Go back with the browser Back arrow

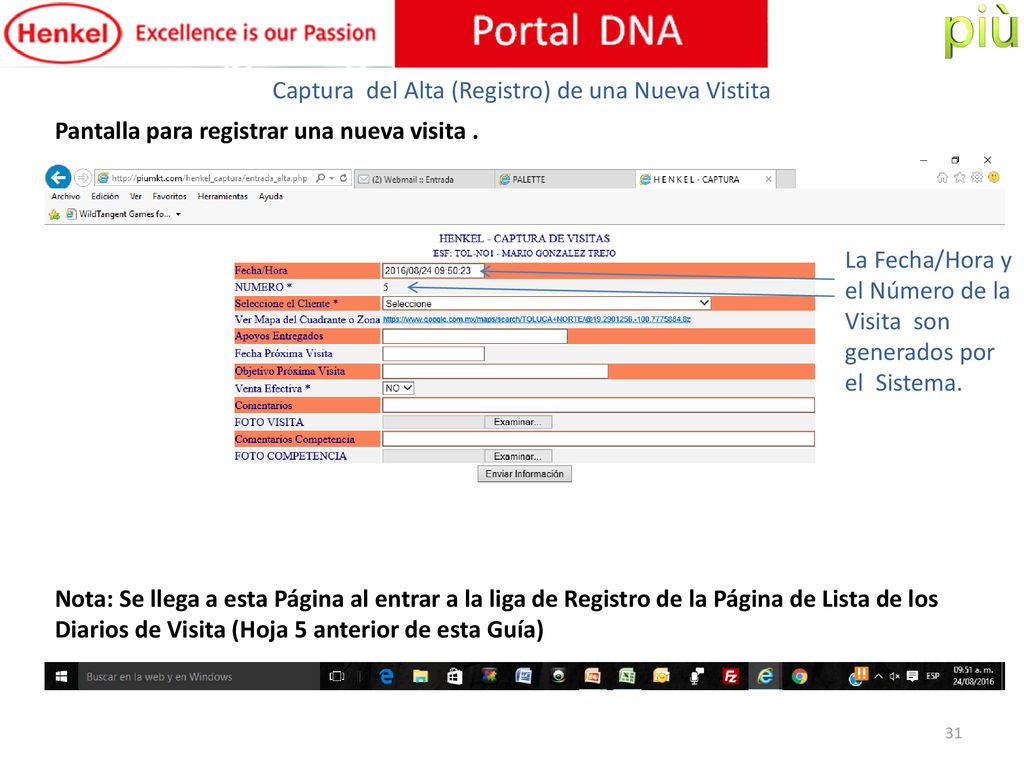[58, 177]
